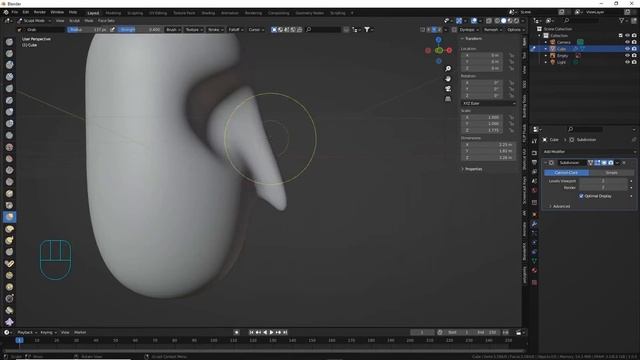Viewport: 640px width, 360px height.
Task: Open the Falloff dropdown
Action: (x=236, y=29)
